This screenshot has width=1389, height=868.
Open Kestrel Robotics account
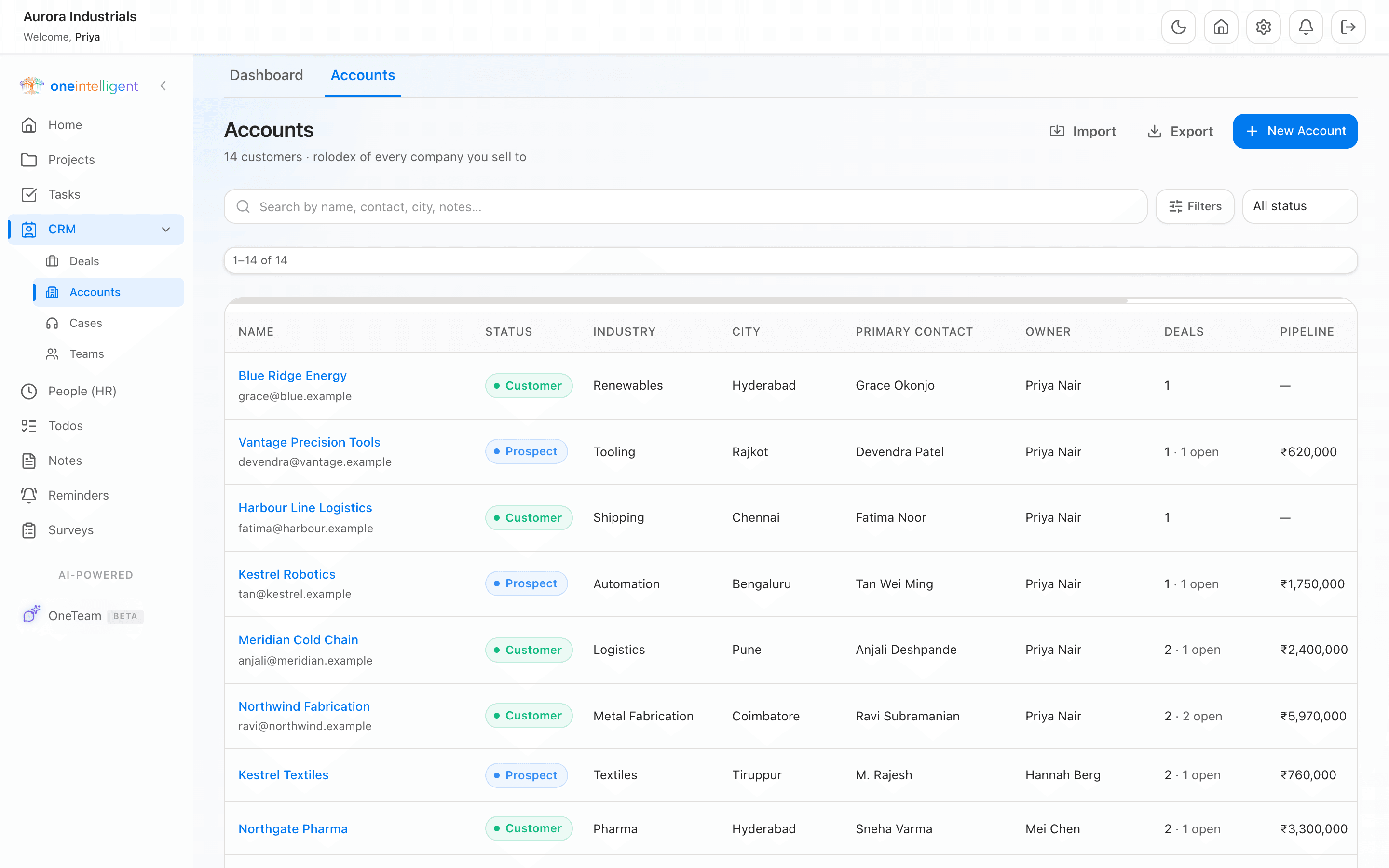(x=287, y=575)
